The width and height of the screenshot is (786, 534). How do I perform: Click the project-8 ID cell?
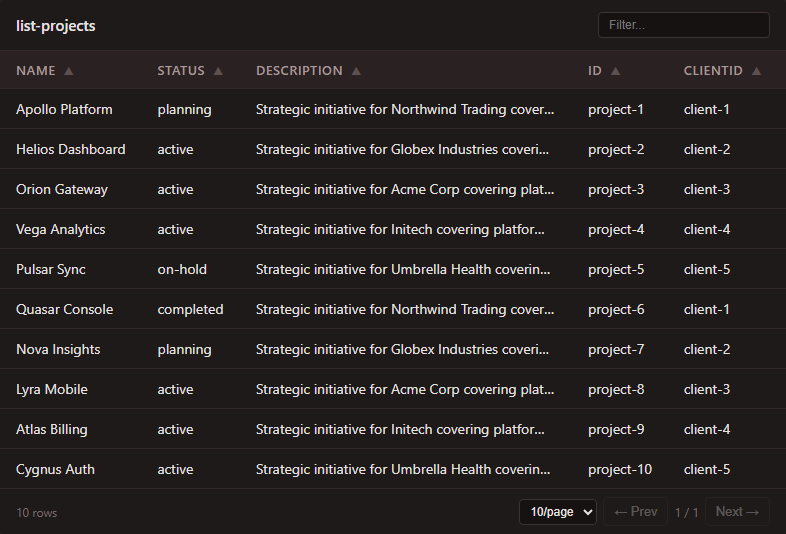pos(616,390)
